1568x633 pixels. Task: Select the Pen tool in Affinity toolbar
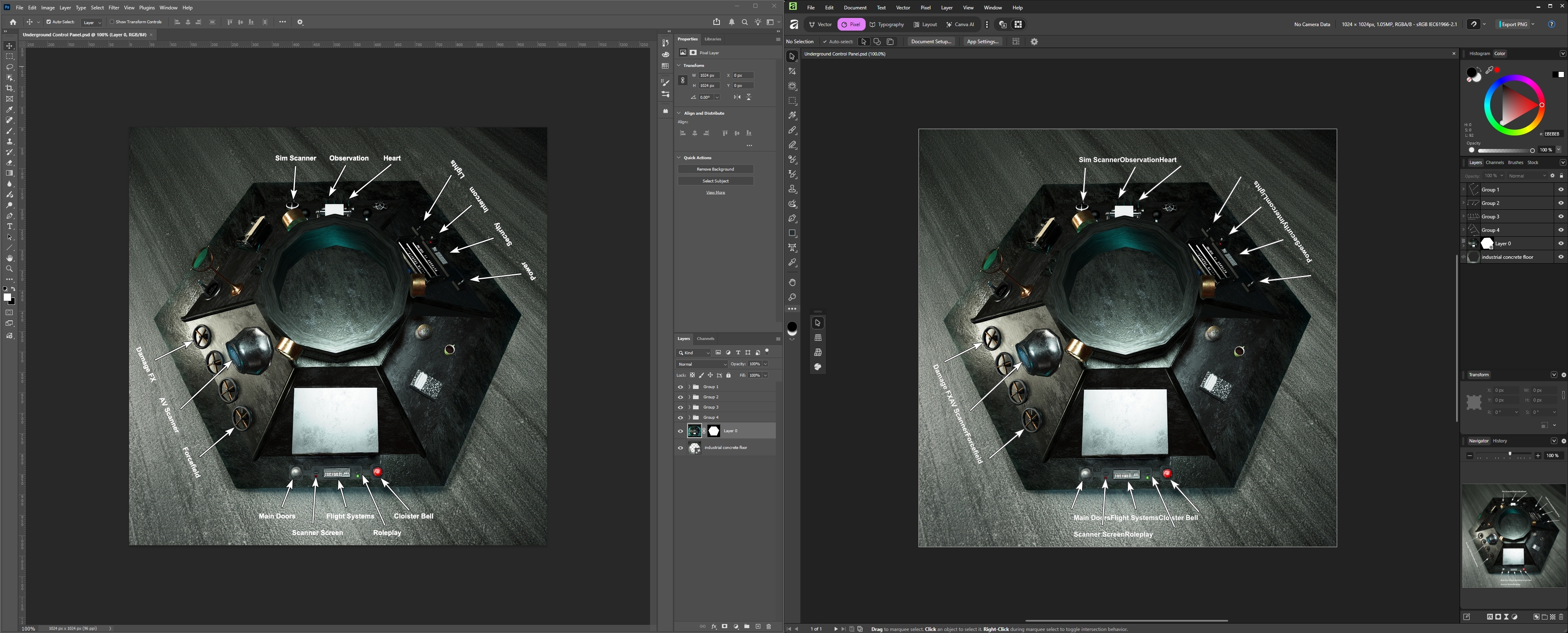coord(793,218)
